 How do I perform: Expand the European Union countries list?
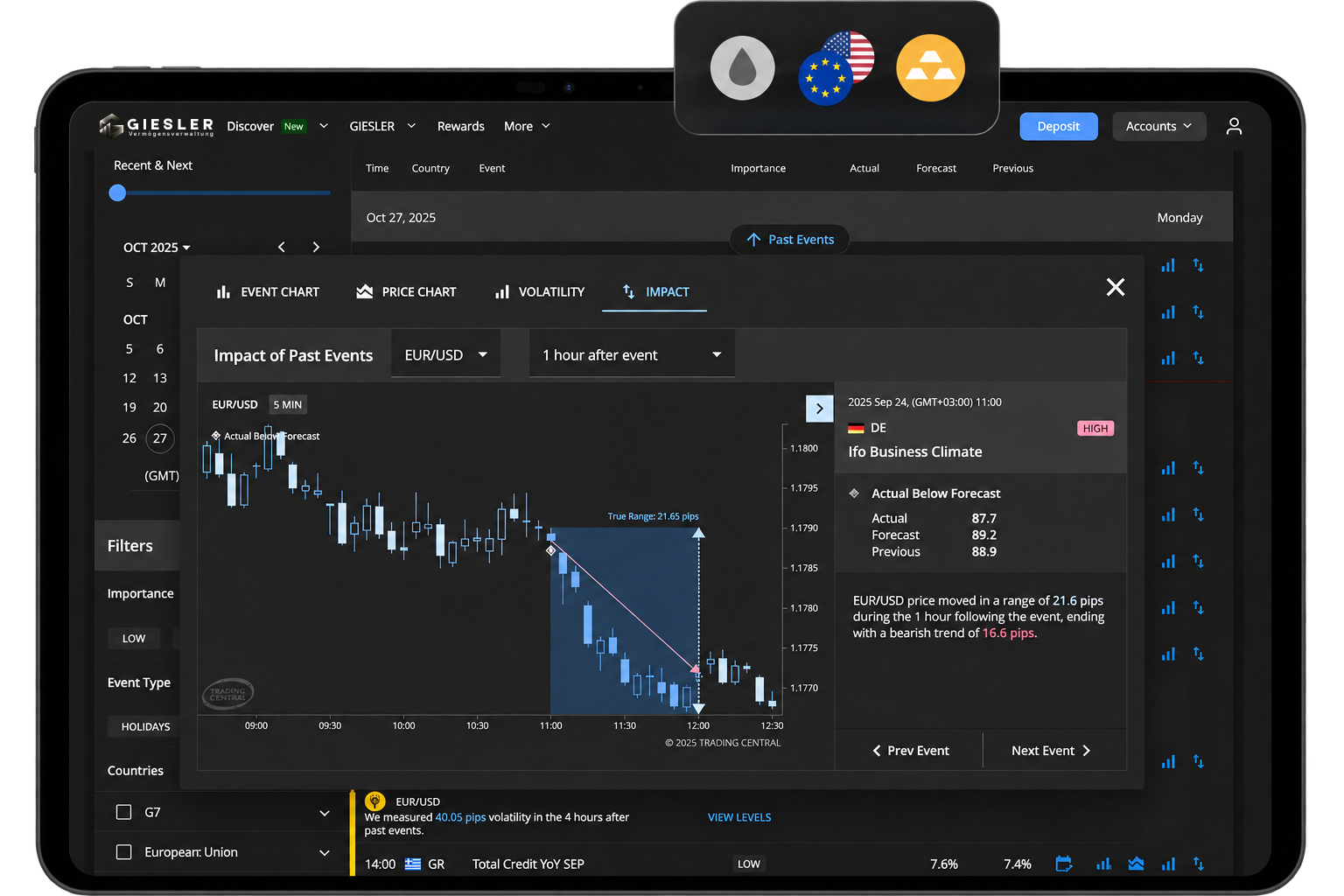click(325, 853)
